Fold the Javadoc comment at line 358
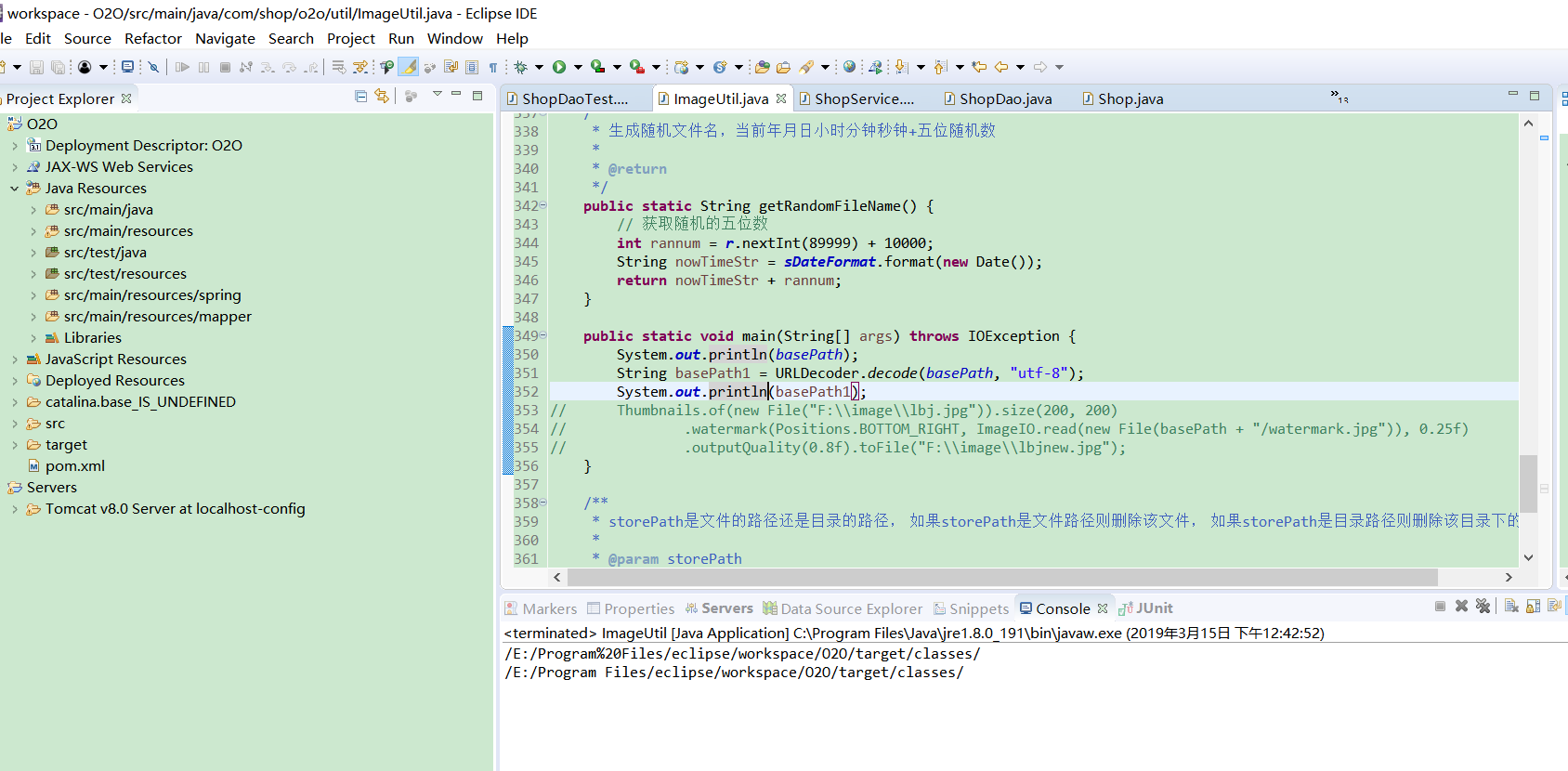 click(543, 503)
